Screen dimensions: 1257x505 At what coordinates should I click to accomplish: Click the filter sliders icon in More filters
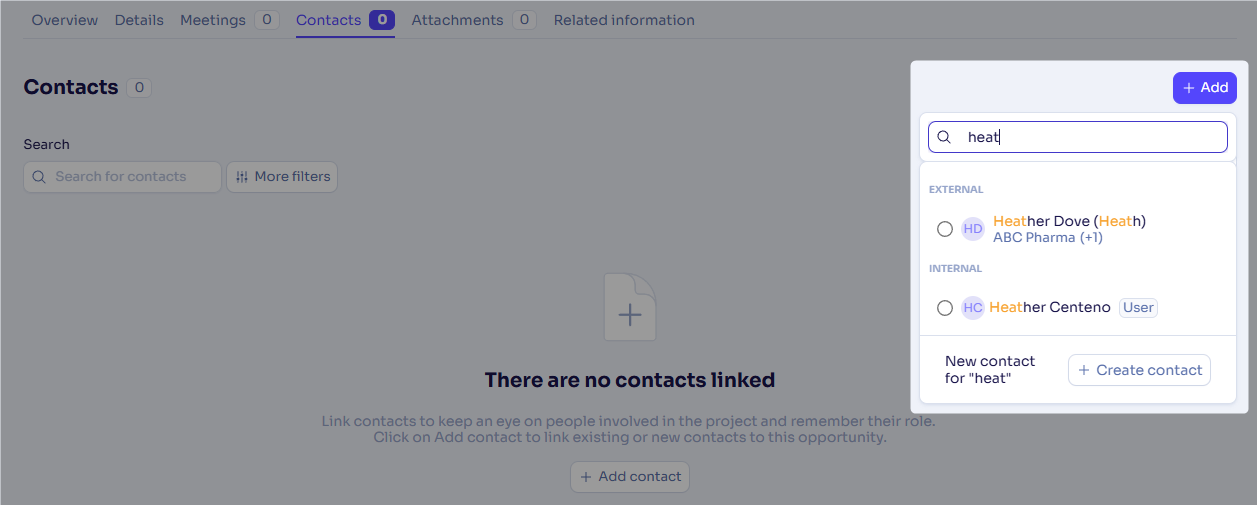242,177
